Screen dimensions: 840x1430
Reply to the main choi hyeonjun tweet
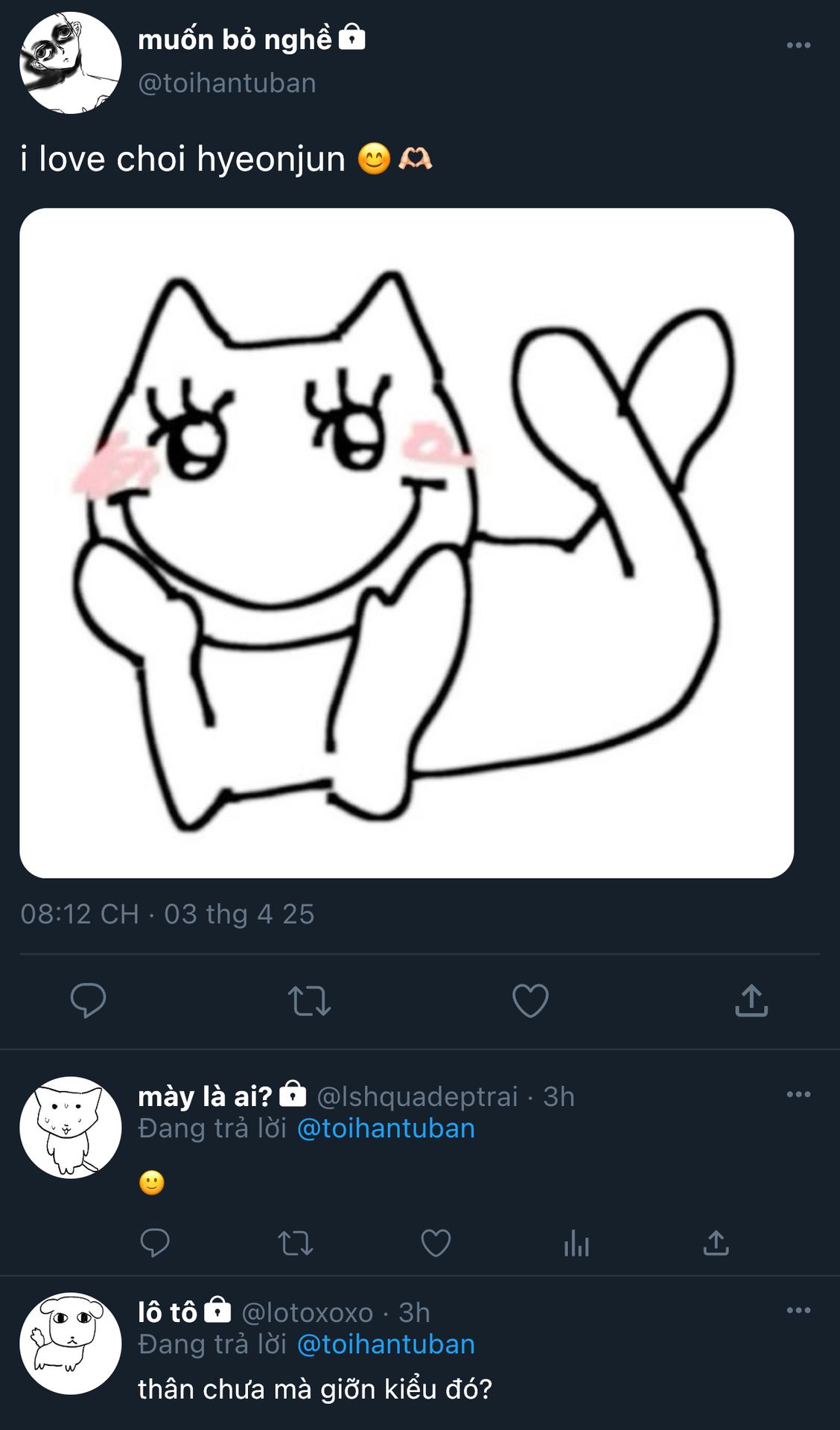click(x=88, y=1000)
